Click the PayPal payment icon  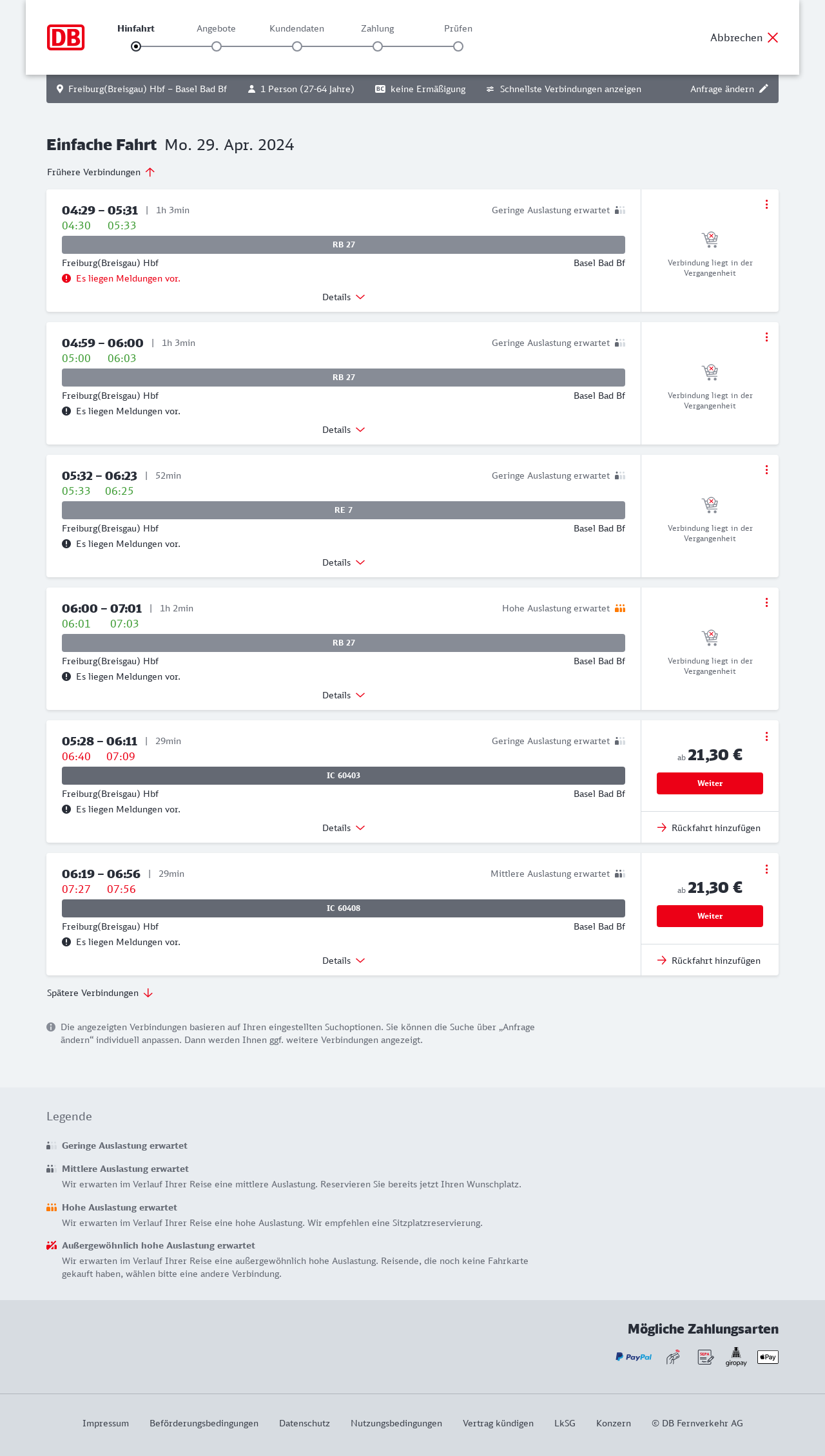tap(634, 1357)
